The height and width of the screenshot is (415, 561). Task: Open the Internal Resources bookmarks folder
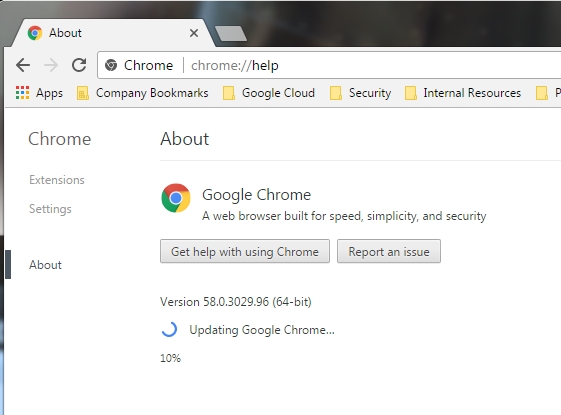pos(463,93)
